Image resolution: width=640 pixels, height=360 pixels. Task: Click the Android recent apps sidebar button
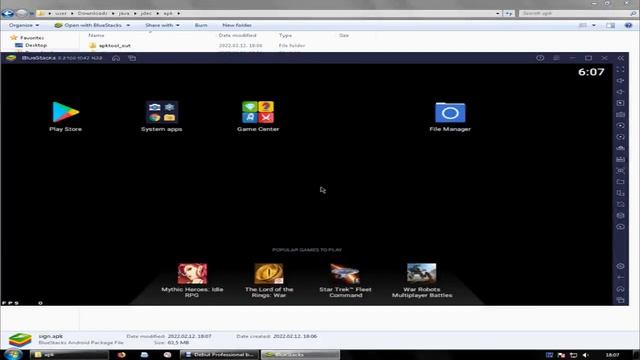coord(620,300)
